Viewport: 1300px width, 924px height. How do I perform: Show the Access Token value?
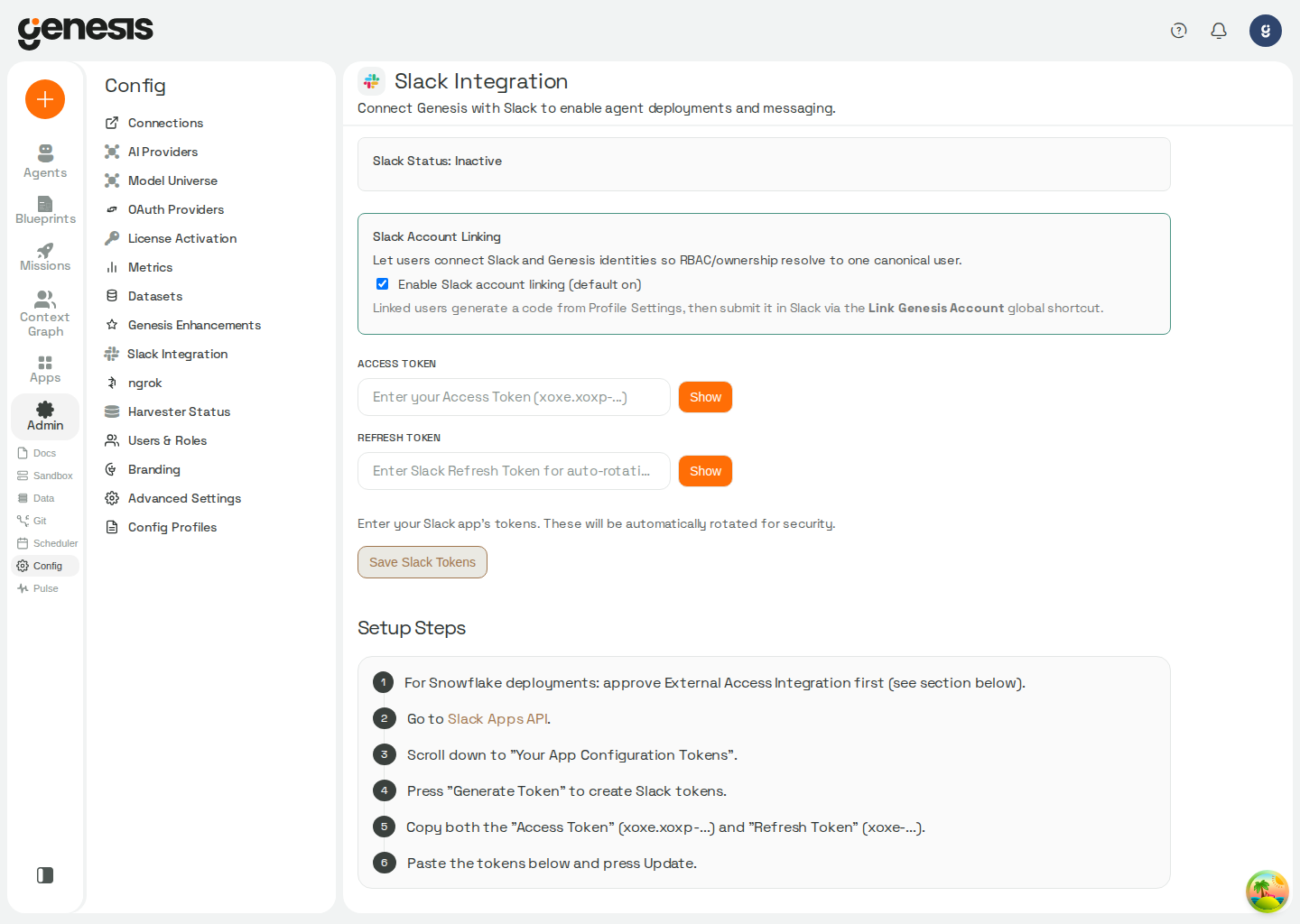[x=705, y=397]
